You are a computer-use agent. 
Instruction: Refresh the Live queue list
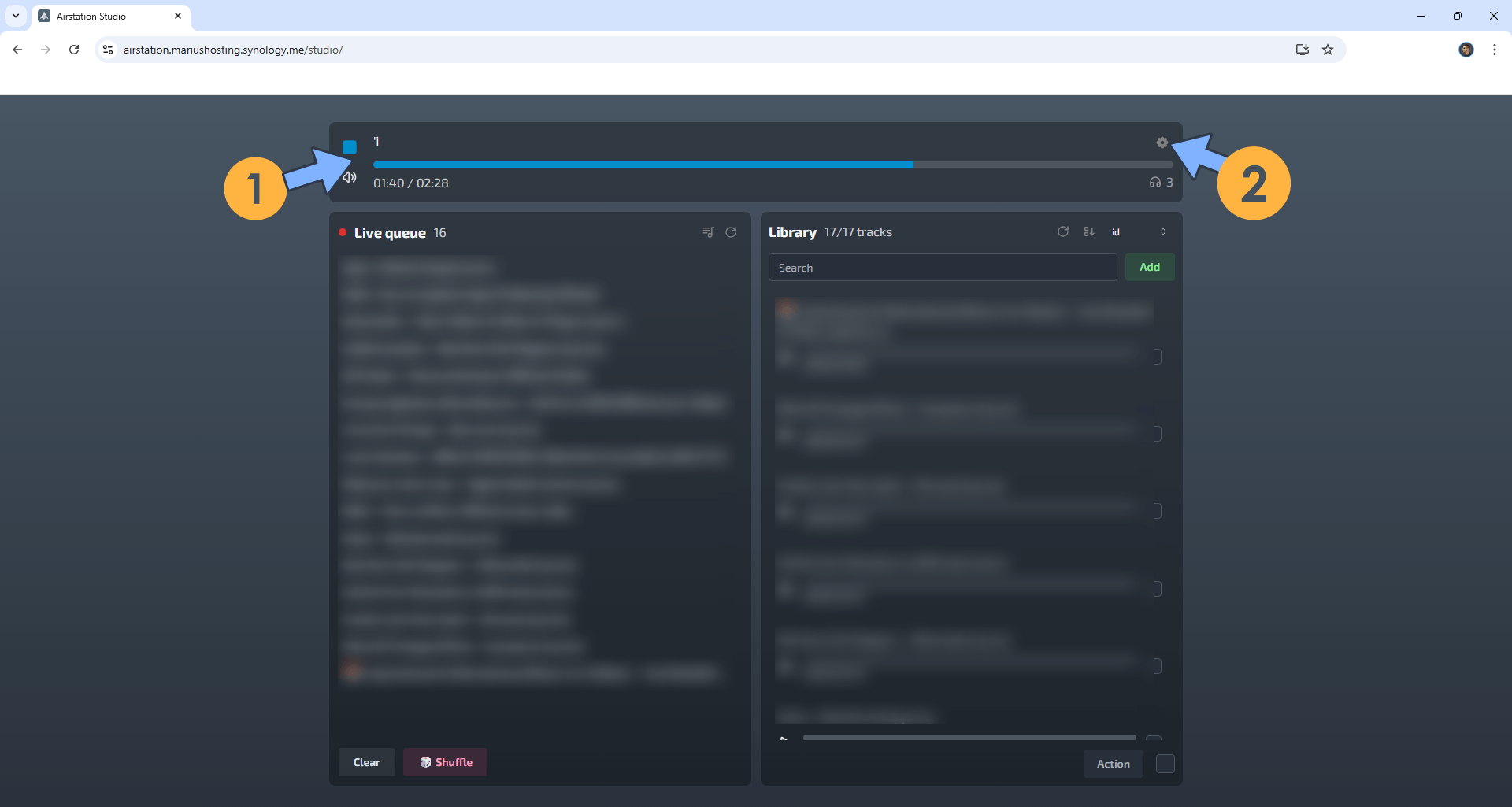tap(732, 232)
